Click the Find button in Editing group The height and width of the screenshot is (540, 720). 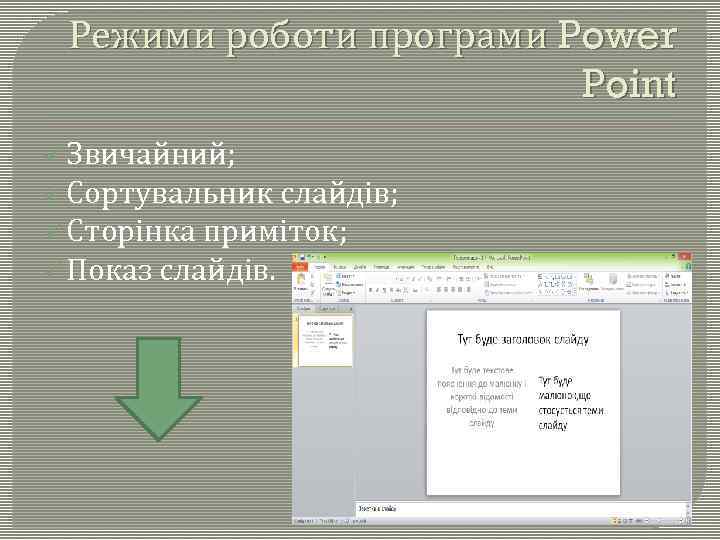[x=672, y=276]
